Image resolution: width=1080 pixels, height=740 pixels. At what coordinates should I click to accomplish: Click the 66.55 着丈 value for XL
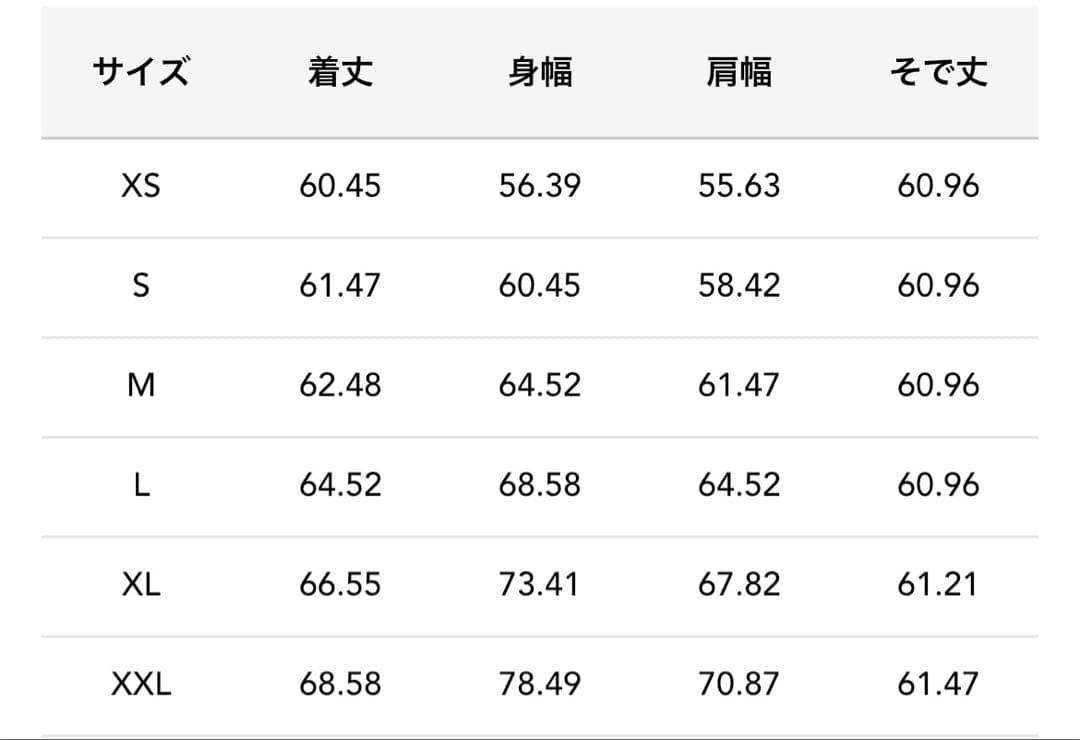pos(340,584)
